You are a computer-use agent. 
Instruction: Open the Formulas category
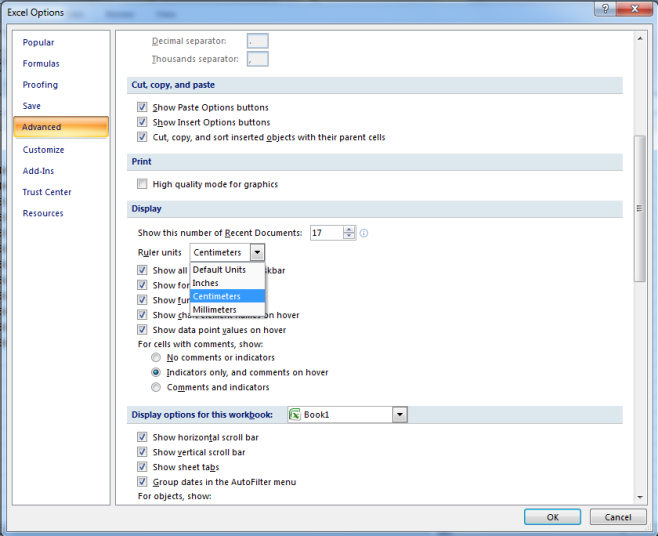point(41,64)
